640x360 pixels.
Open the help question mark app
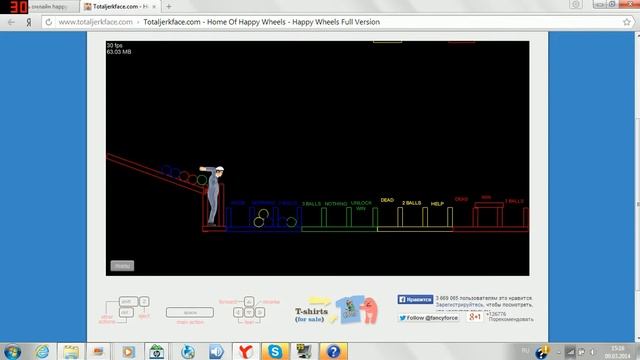333,352
